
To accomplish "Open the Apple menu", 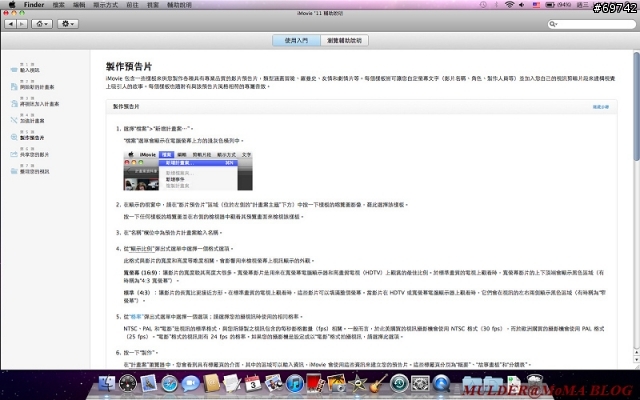I will click(11, 5).
